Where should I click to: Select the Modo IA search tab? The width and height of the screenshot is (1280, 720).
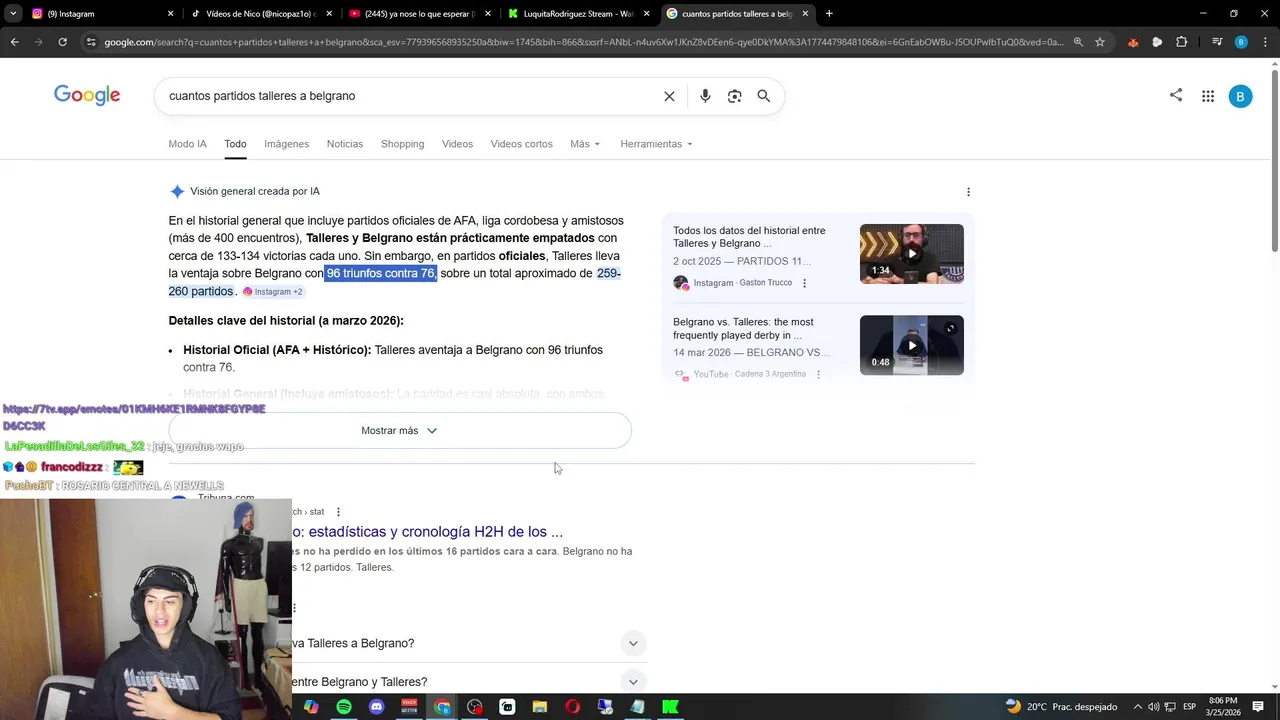pyautogui.click(x=187, y=144)
